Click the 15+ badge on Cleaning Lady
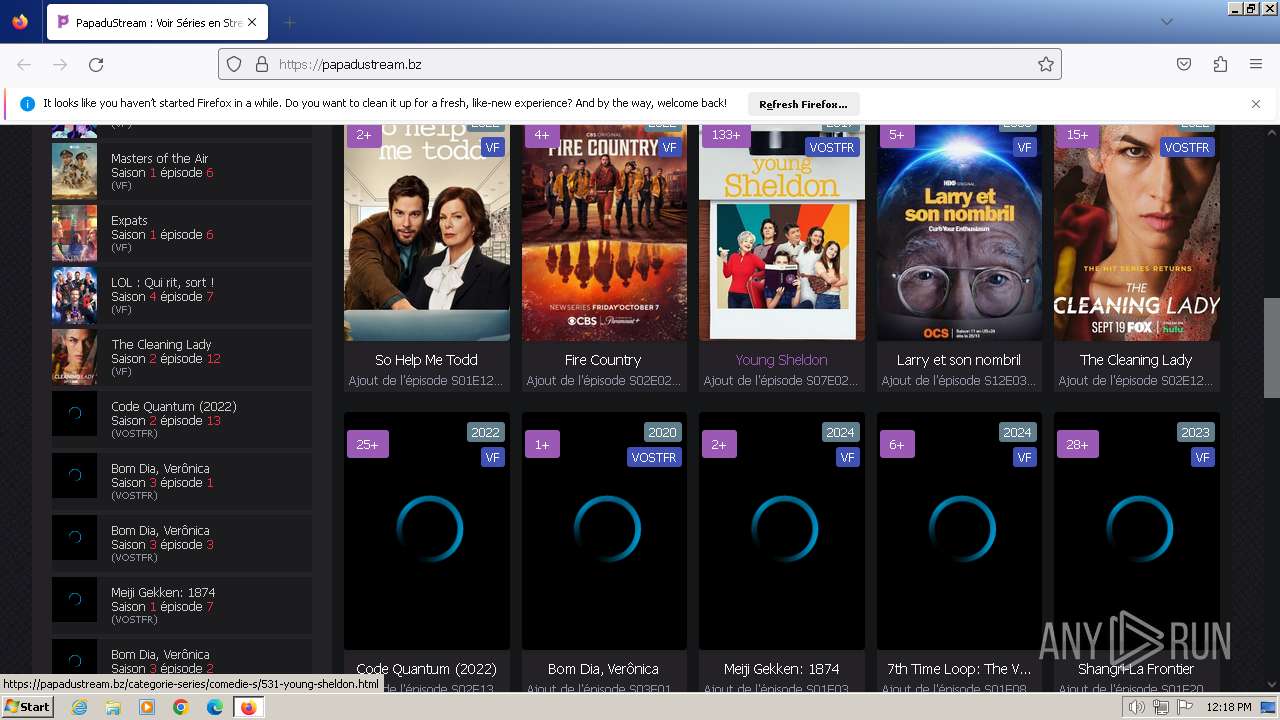1280x720 pixels. point(1077,135)
